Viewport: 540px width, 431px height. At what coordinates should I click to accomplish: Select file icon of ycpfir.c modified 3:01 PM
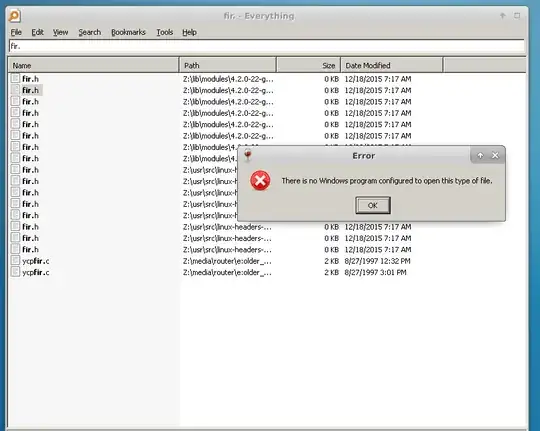(x=15, y=272)
